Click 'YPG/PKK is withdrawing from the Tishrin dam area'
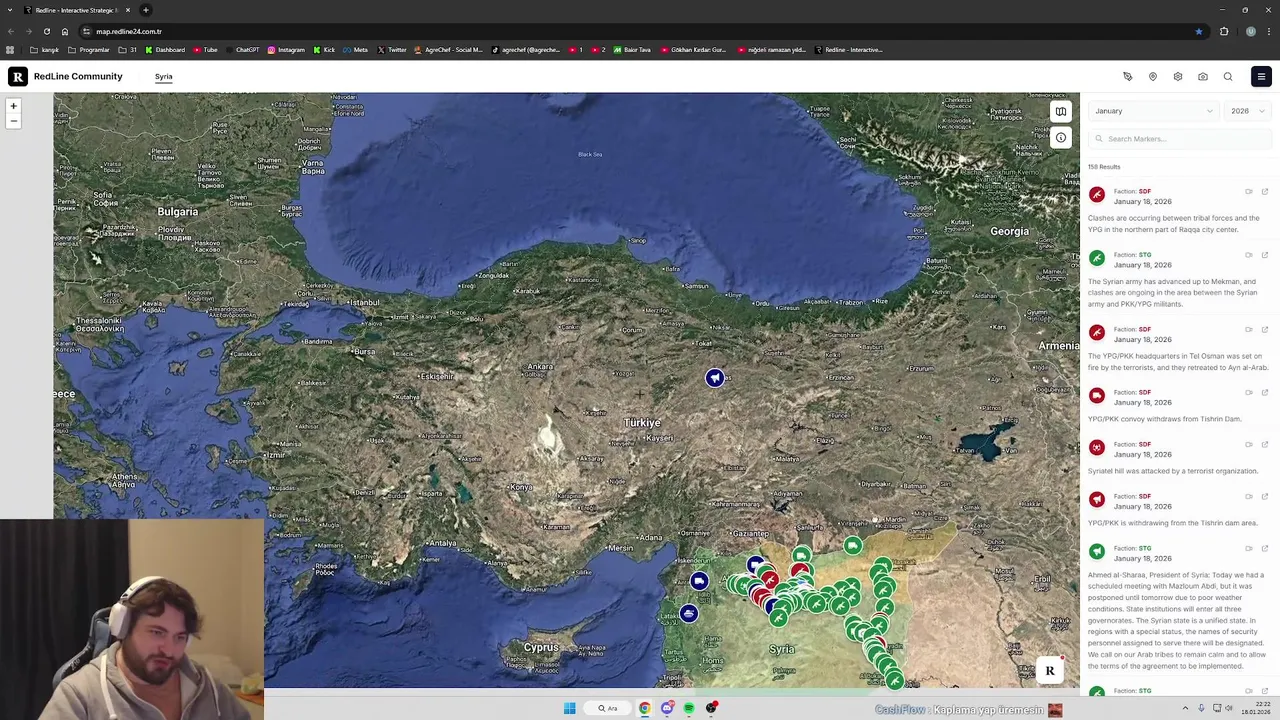1280x720 pixels. pos(1173,523)
